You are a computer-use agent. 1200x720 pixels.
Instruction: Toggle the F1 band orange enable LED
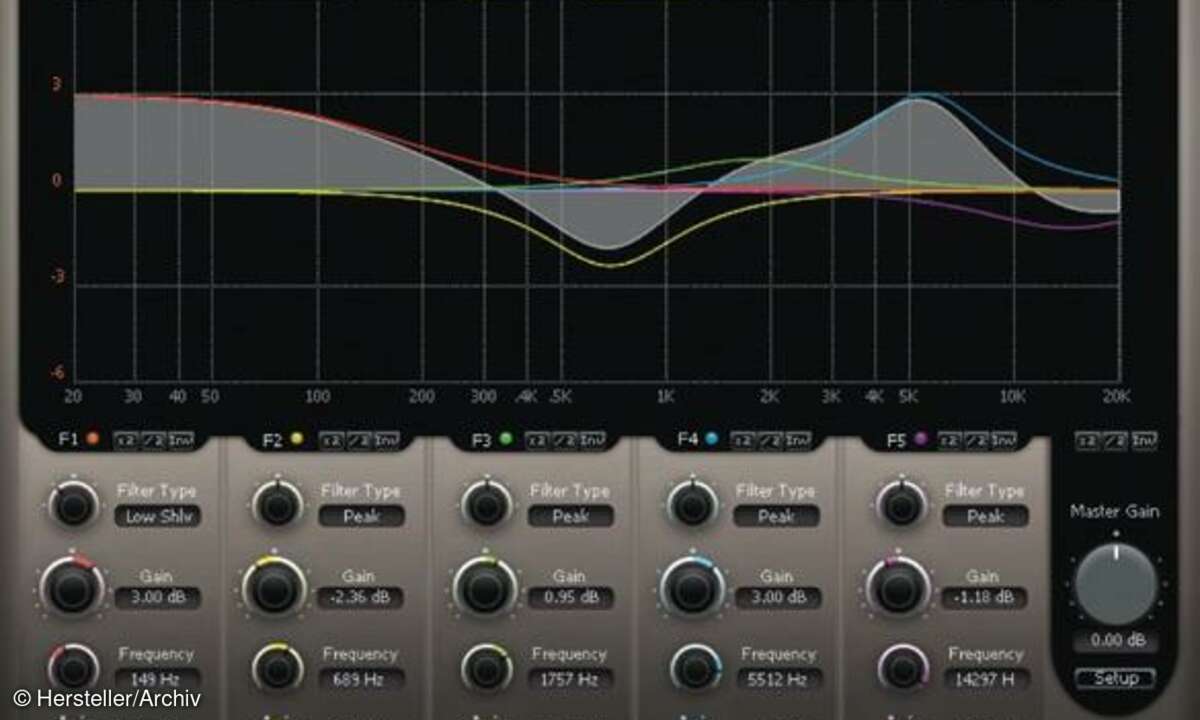tap(93, 438)
